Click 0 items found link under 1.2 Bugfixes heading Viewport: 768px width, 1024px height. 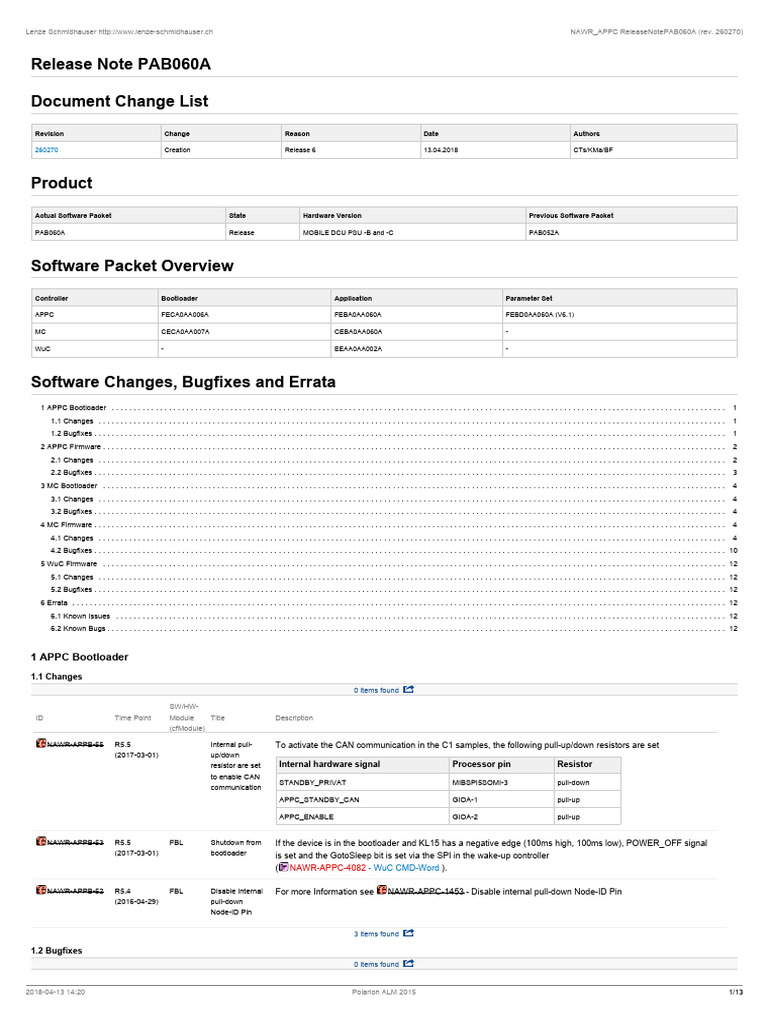[x=376, y=964]
